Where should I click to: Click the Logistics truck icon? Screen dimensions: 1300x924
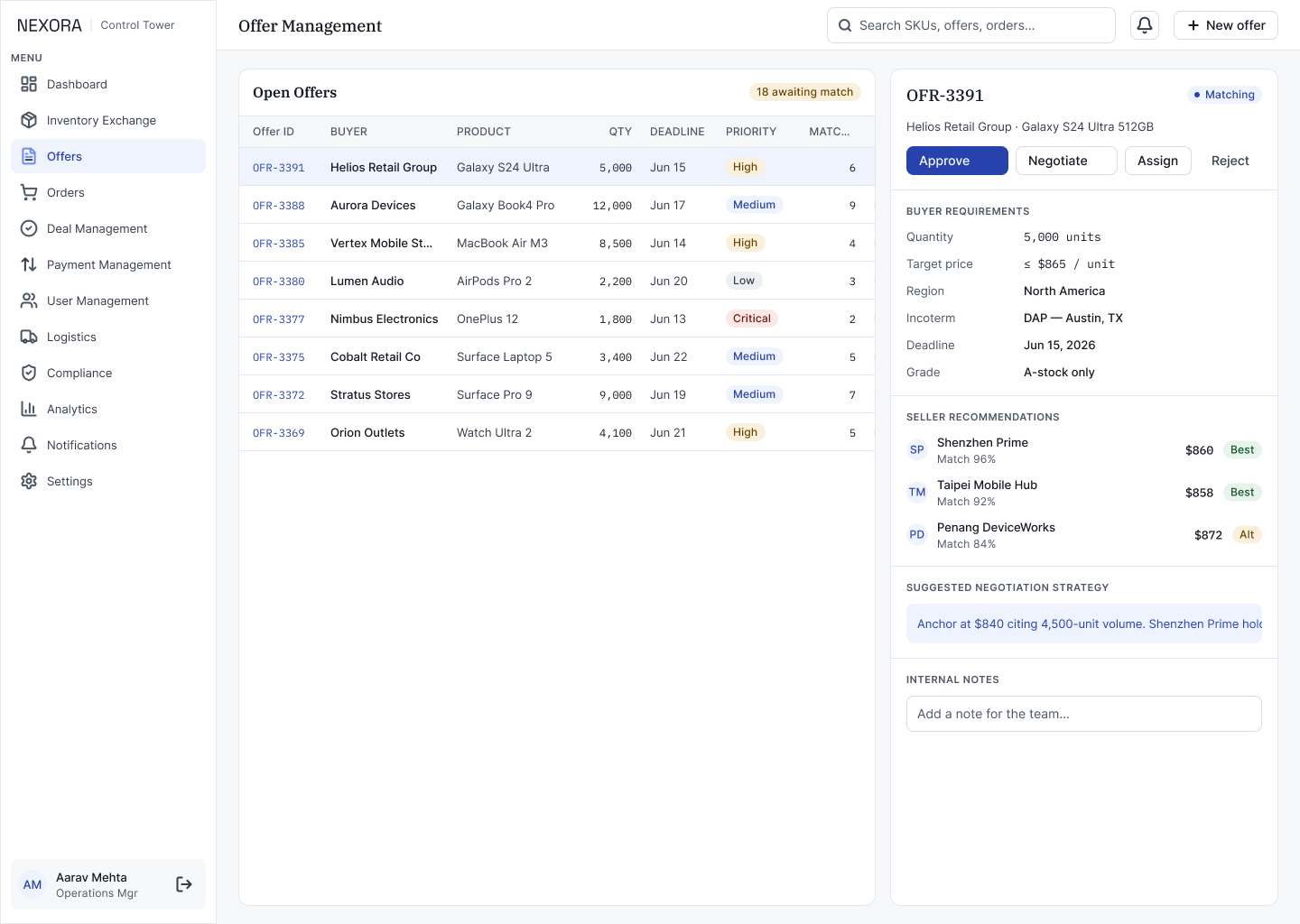[29, 337]
